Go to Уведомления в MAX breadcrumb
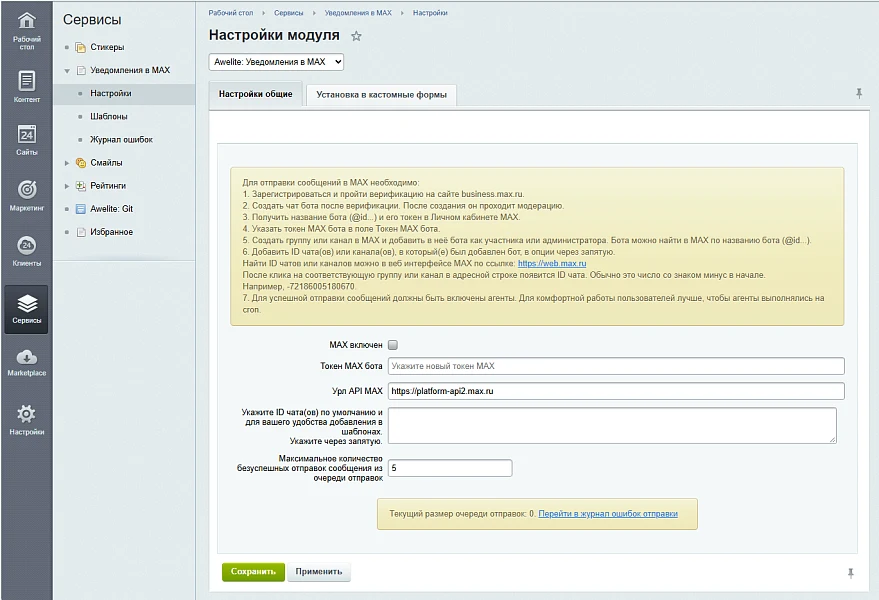The image size is (879, 600). 358,13
